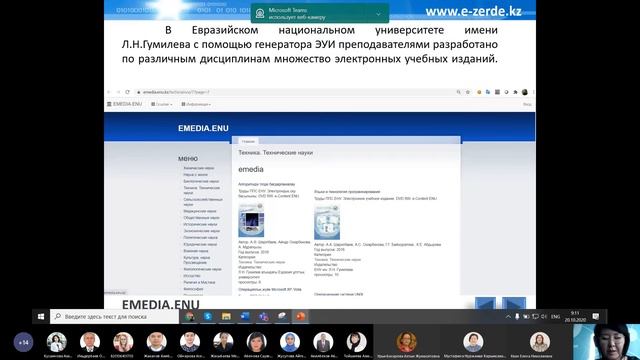Open Экономические науки in the side menu
The height and width of the screenshot is (360, 640).
click(x=202, y=231)
